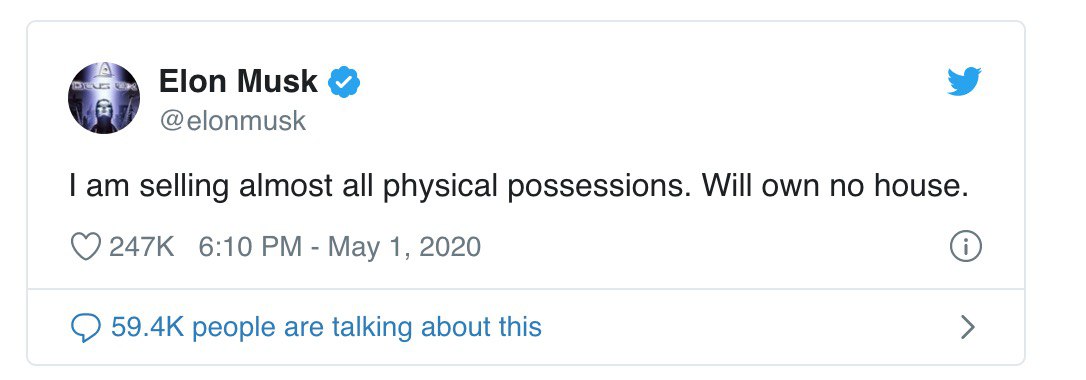Viewport: 1086px width, 380px height.
Task: Open the @elonmusk handle link
Action: coord(233,121)
